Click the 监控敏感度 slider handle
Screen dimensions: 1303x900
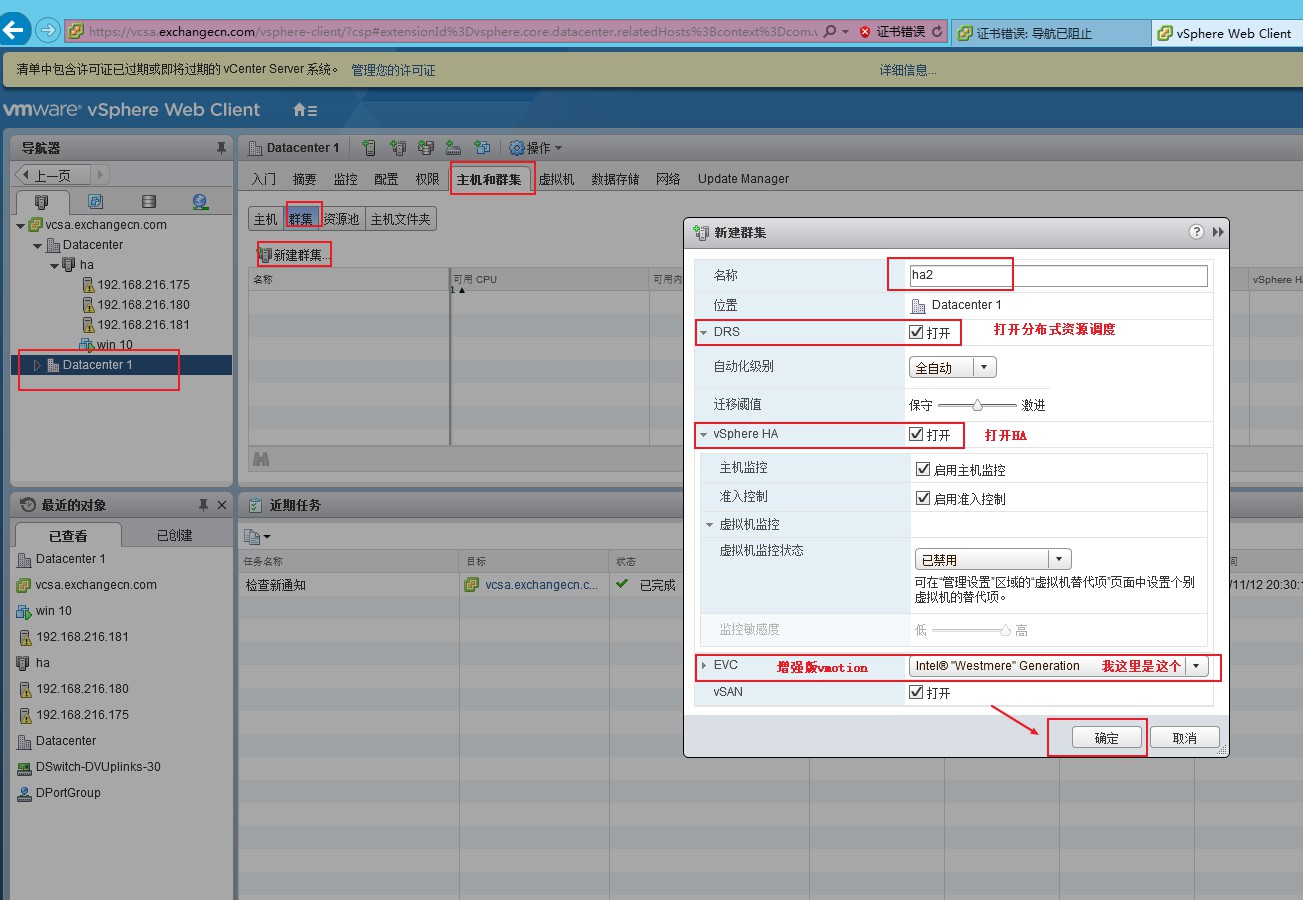pos(1005,630)
